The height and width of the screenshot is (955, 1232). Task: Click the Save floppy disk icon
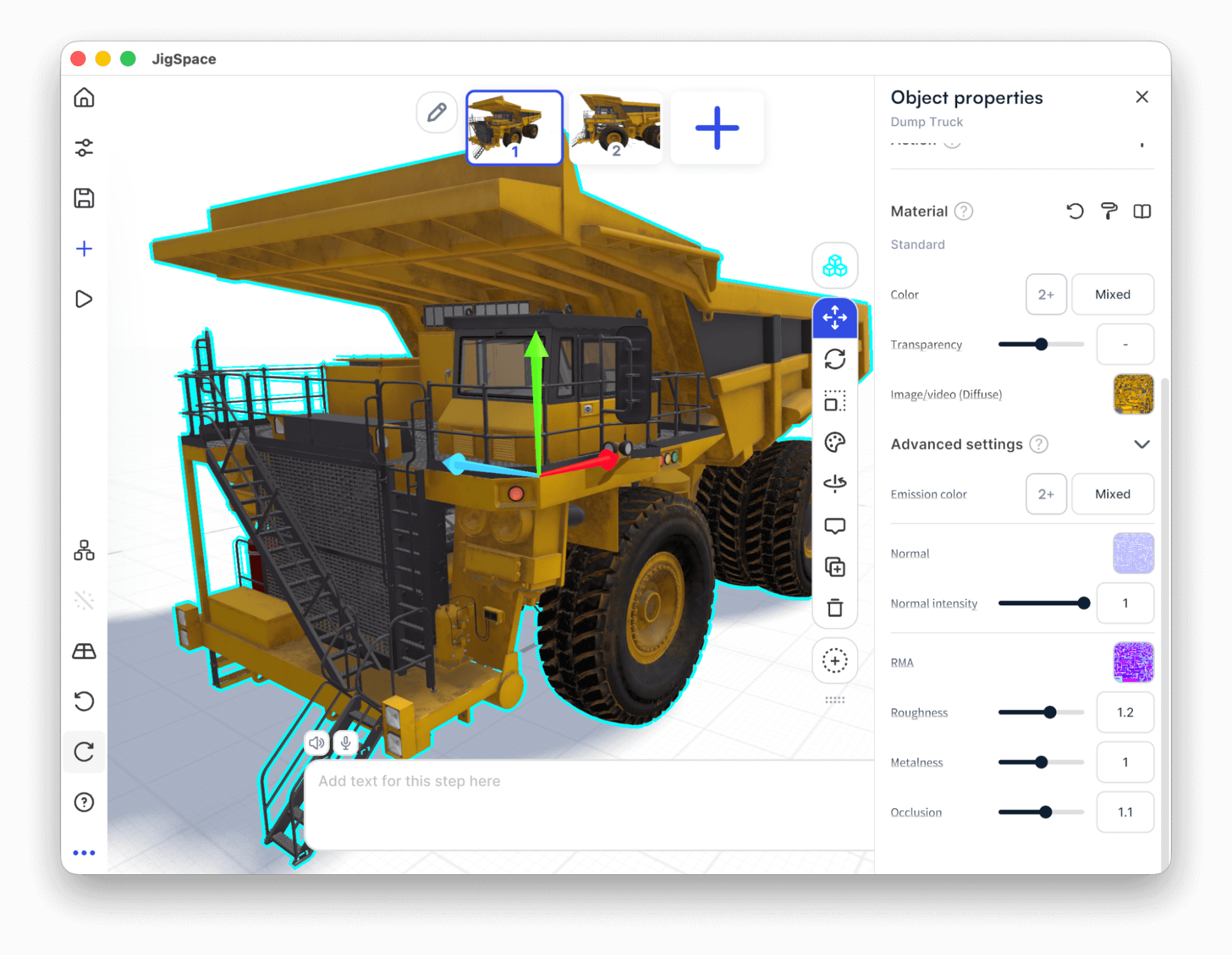pos(84,199)
